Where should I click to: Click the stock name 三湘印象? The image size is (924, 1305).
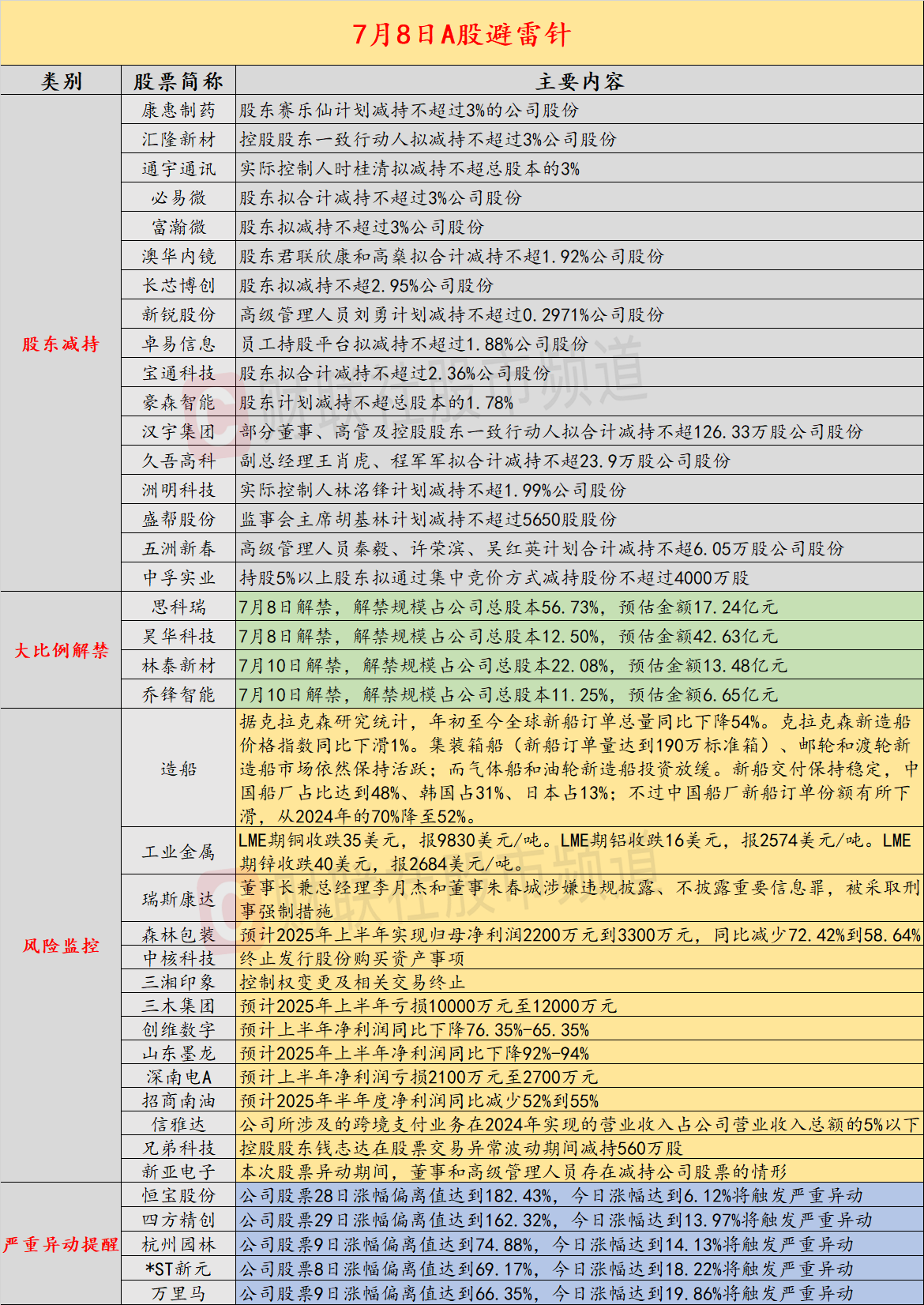(x=178, y=982)
